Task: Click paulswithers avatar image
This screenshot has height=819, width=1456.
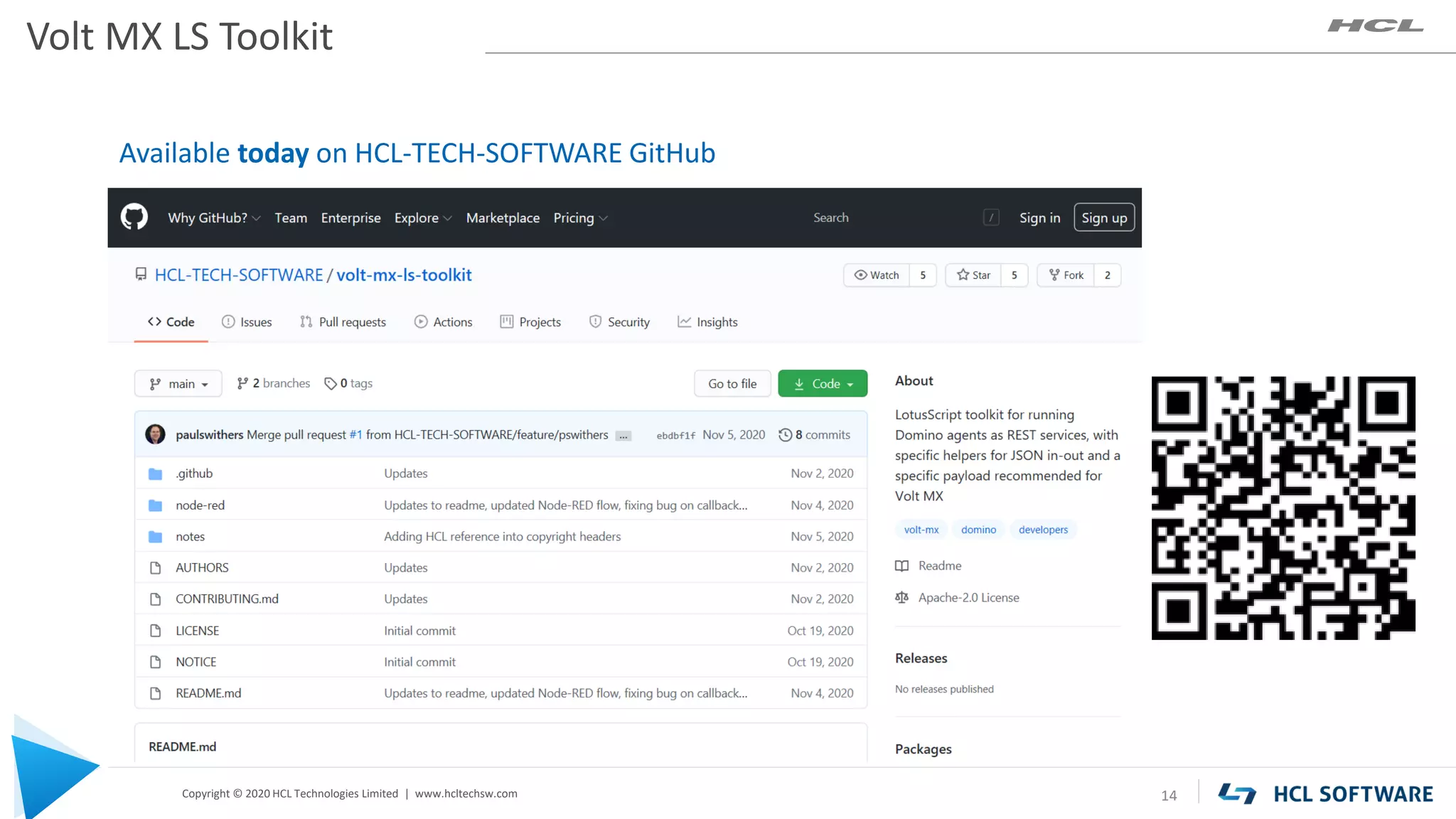Action: (x=155, y=434)
